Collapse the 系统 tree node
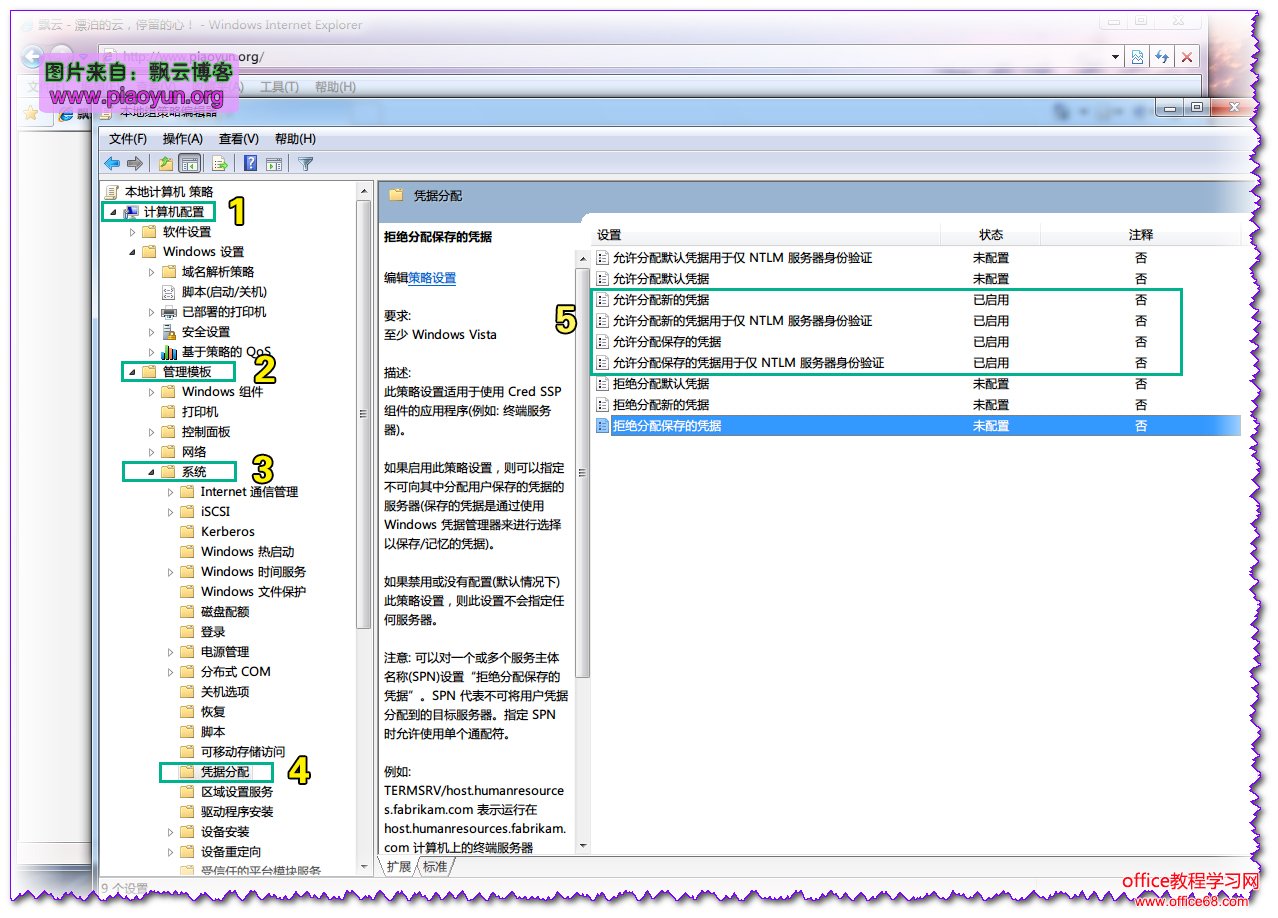This screenshot has width=1278, height=918. 151,472
